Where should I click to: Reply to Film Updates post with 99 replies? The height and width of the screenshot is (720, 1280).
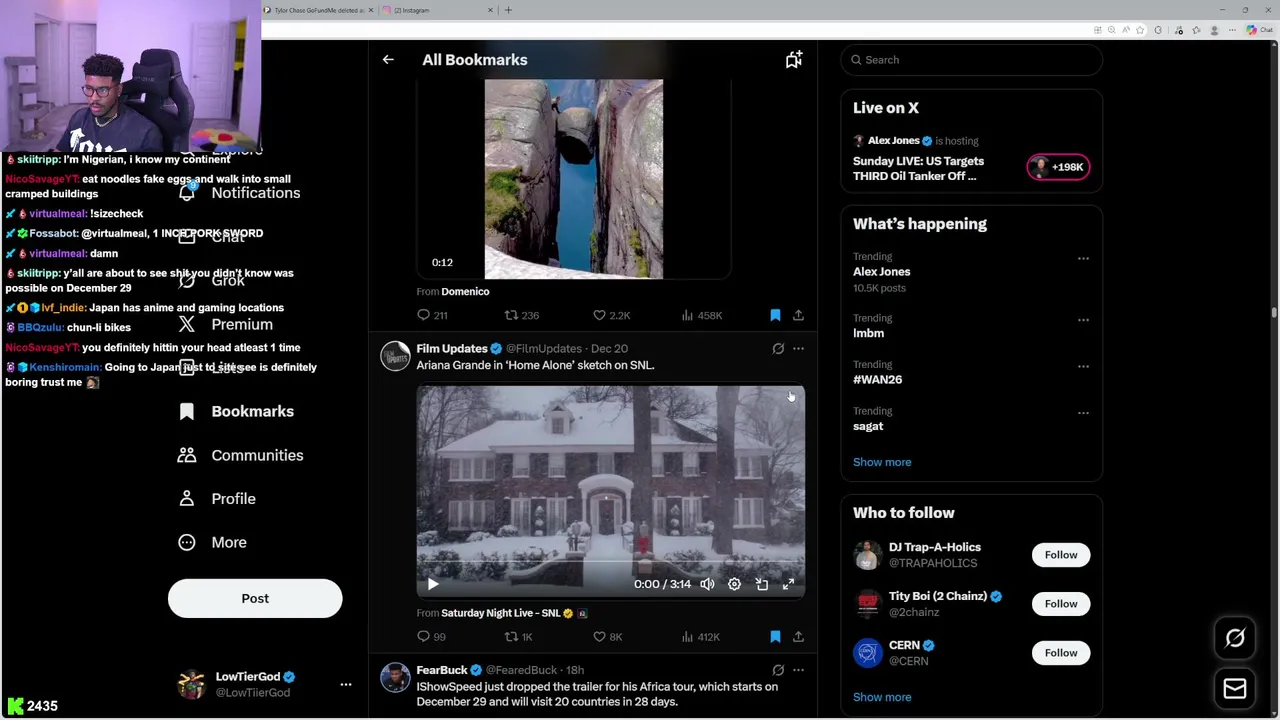432,637
